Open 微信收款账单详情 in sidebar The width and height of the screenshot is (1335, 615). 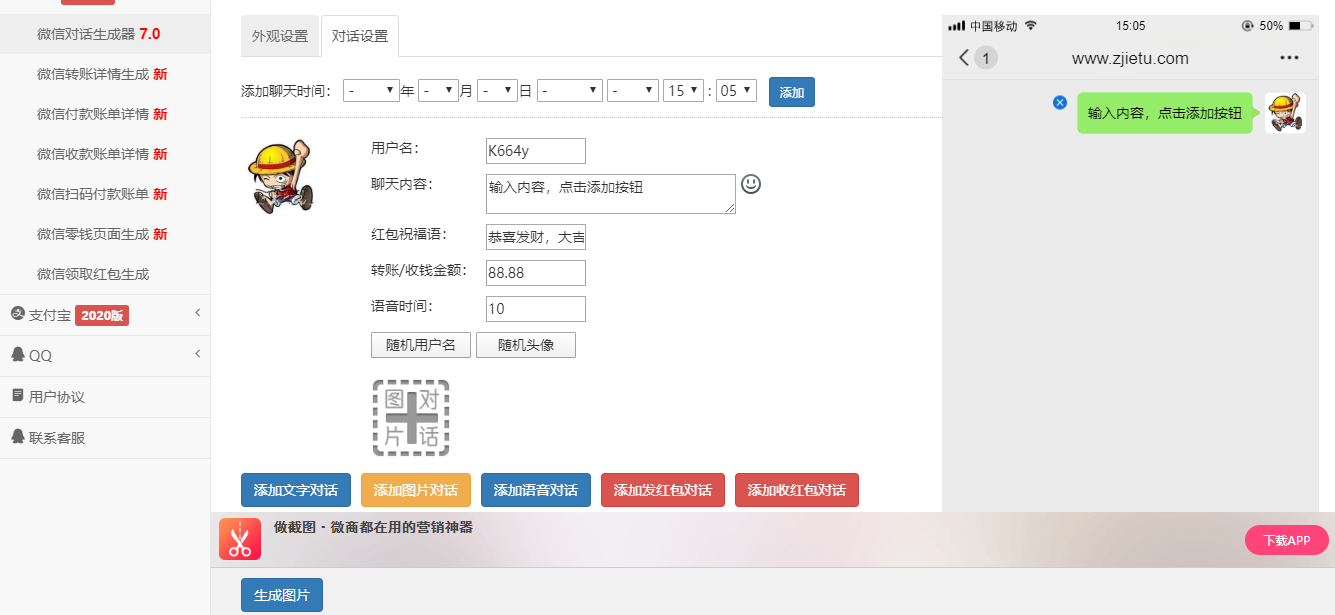click(105, 154)
